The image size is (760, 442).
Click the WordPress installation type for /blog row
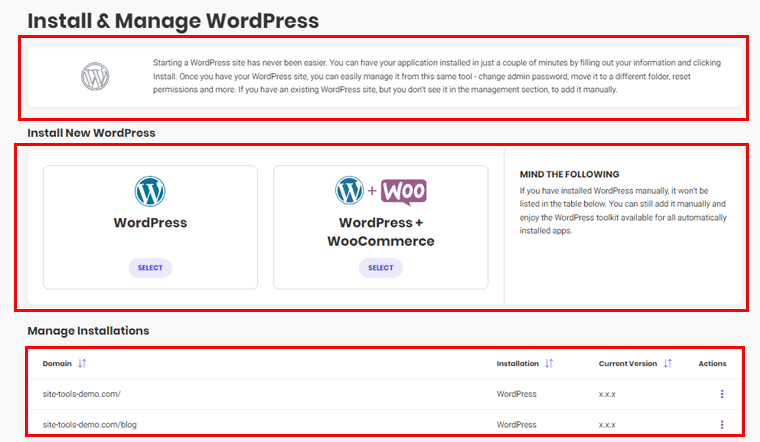pyautogui.click(x=516, y=425)
